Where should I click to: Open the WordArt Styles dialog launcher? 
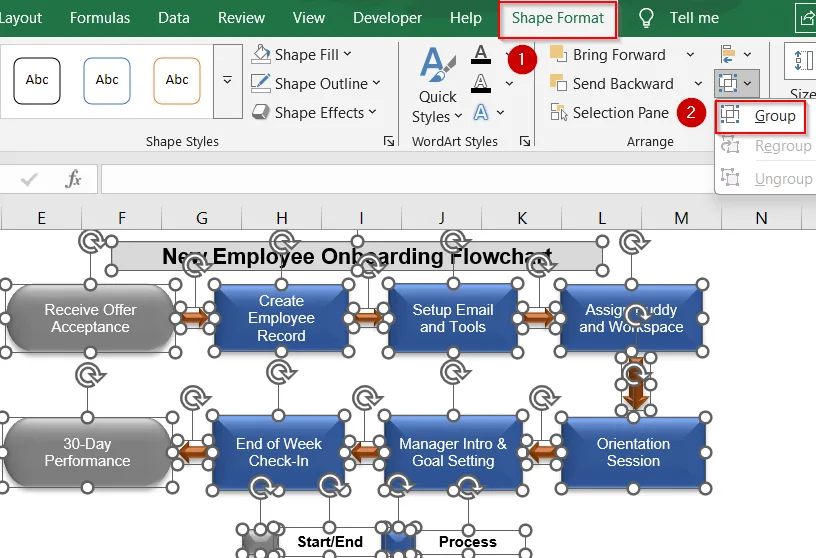click(525, 141)
